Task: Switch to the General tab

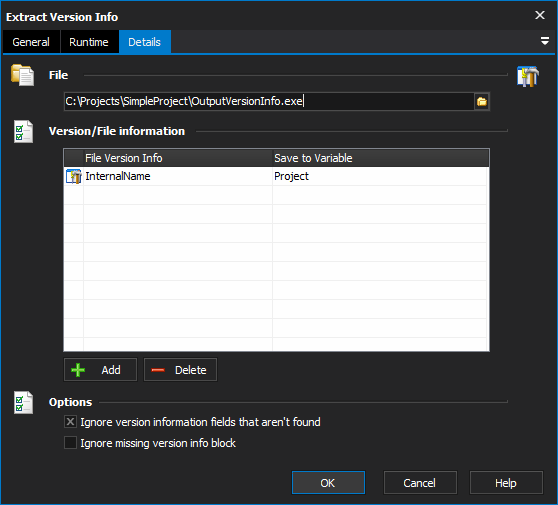Action: tap(31, 42)
